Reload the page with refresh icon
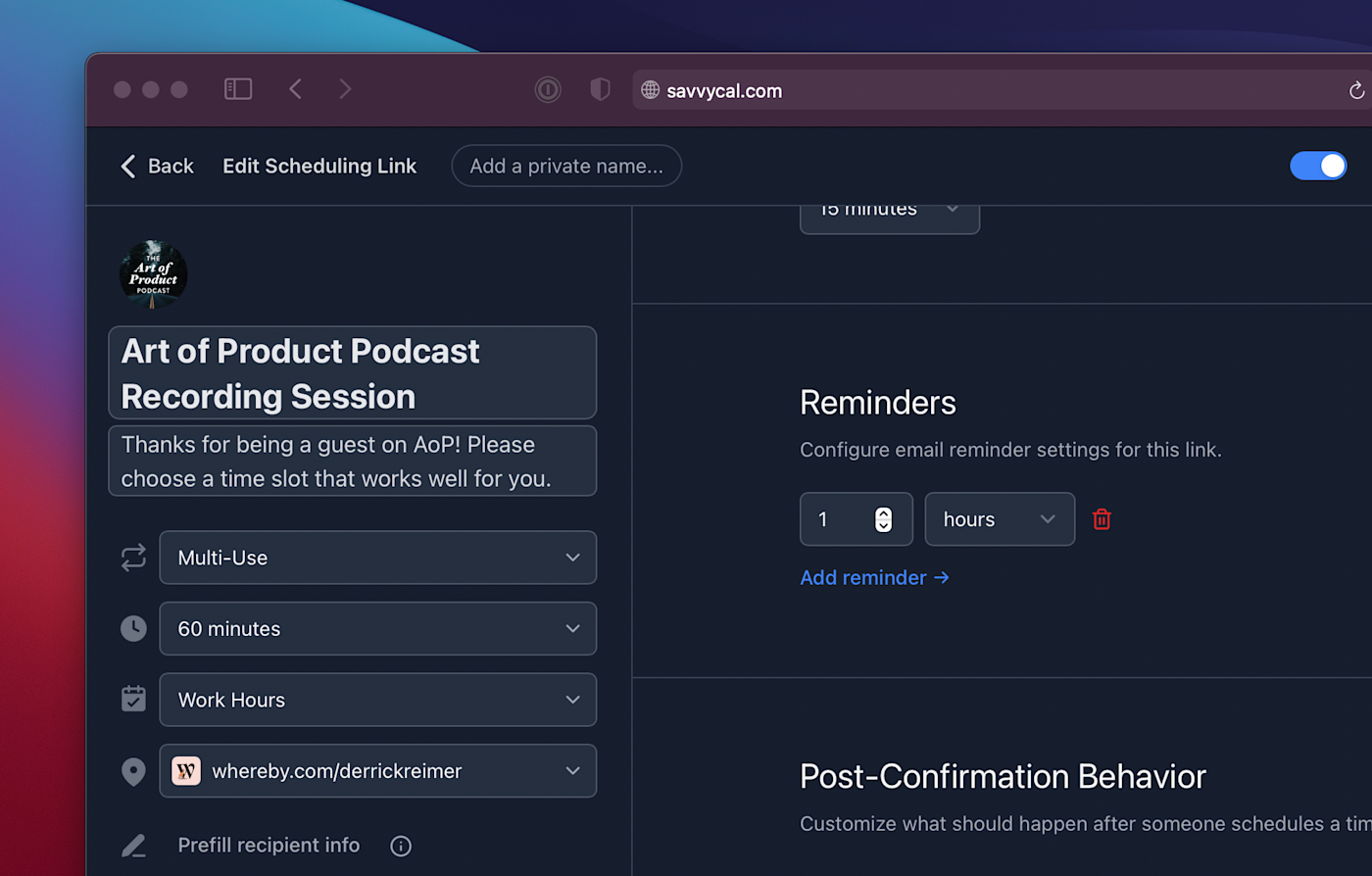 1356,90
